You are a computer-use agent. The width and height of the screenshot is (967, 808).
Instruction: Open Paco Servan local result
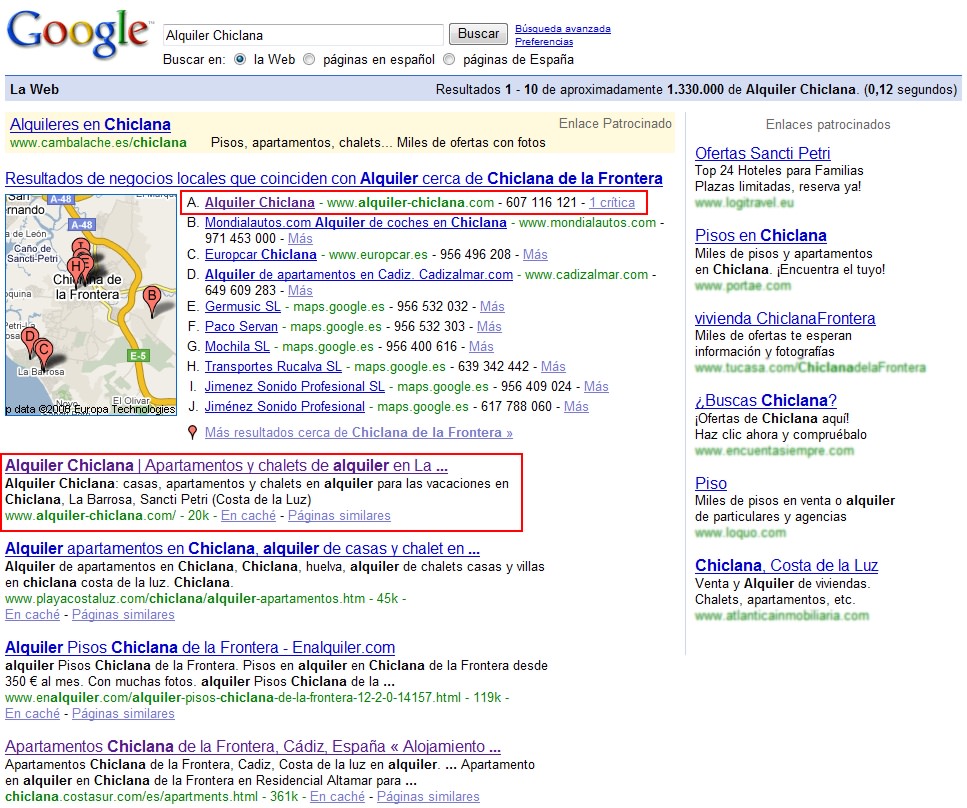(241, 326)
